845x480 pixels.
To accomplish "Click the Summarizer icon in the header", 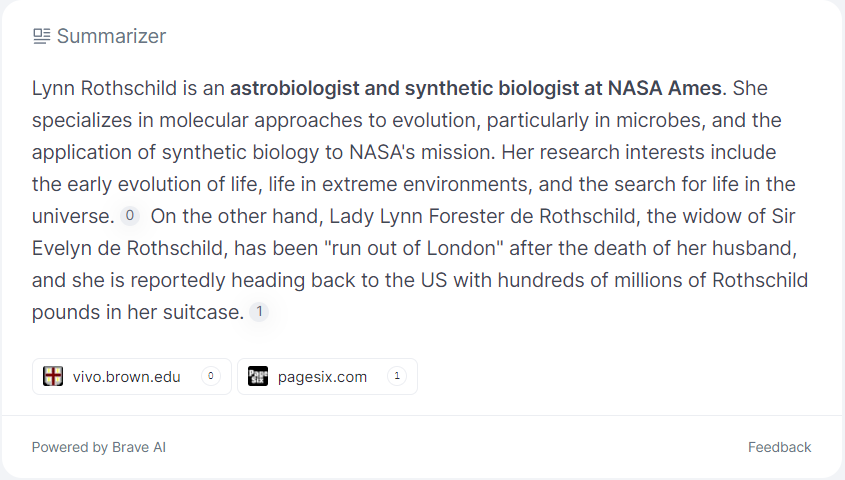I will pos(41,36).
